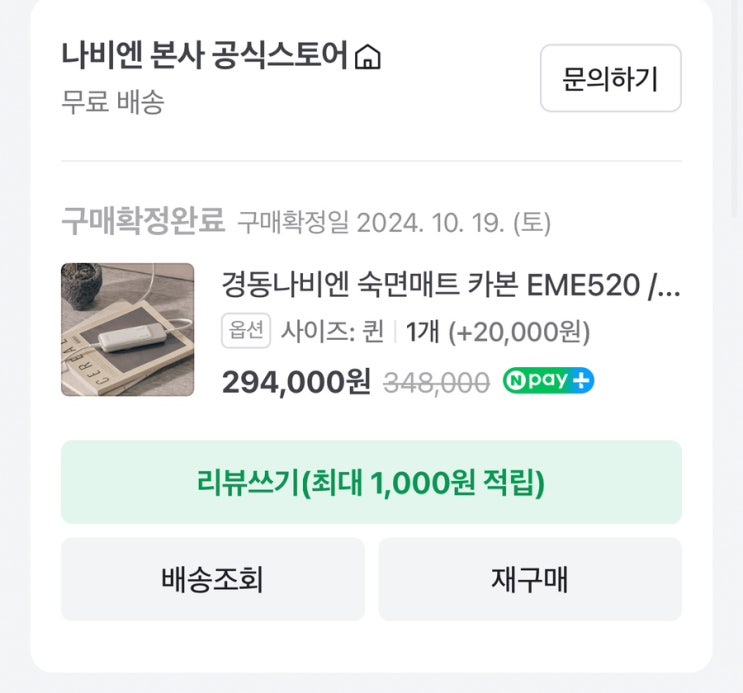Open the 문의하기 inquiry button
Screen dimensions: 743x693
[x=610, y=78]
